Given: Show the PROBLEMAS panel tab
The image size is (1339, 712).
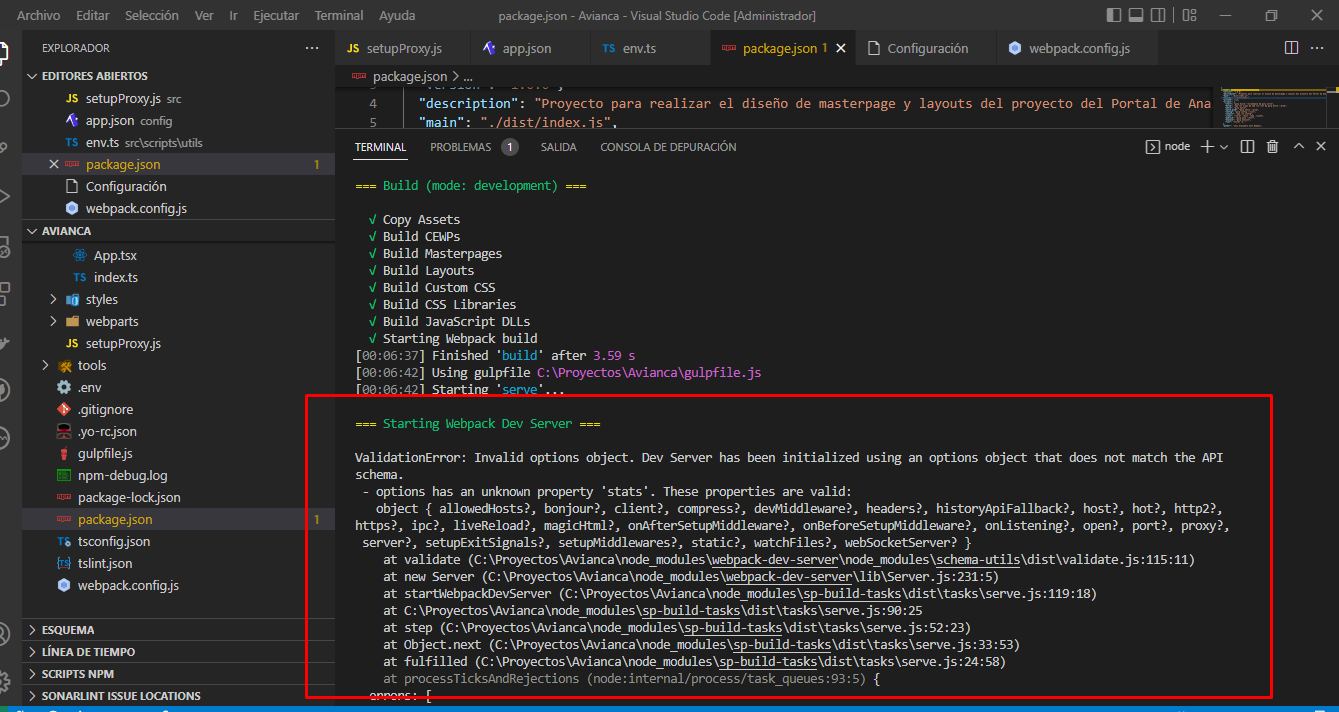Looking at the screenshot, I should (x=473, y=147).
